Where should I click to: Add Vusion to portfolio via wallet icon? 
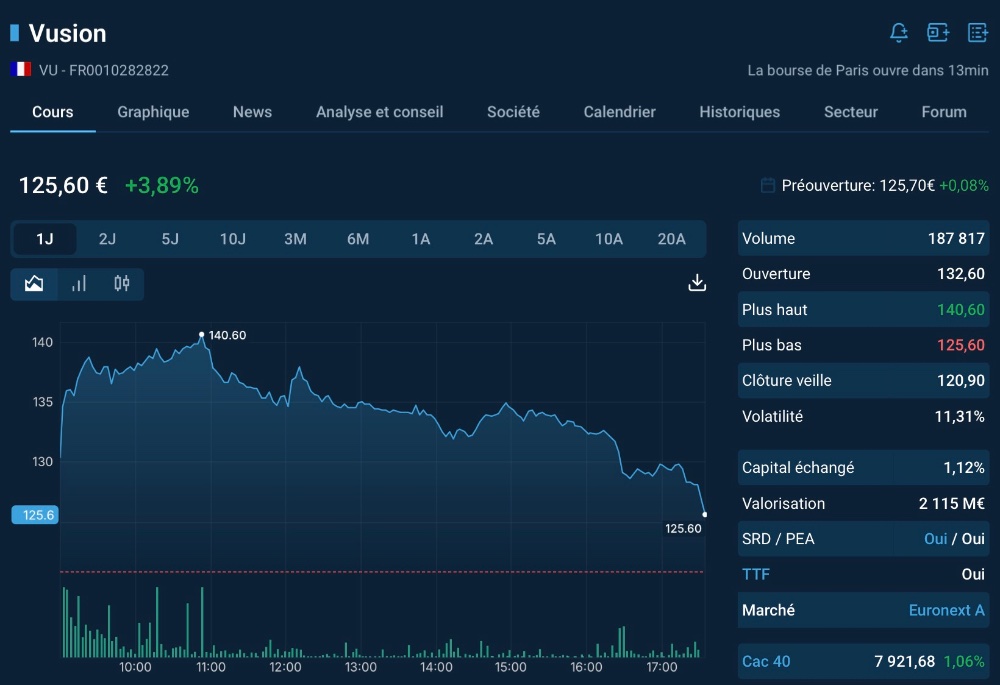tap(938, 33)
